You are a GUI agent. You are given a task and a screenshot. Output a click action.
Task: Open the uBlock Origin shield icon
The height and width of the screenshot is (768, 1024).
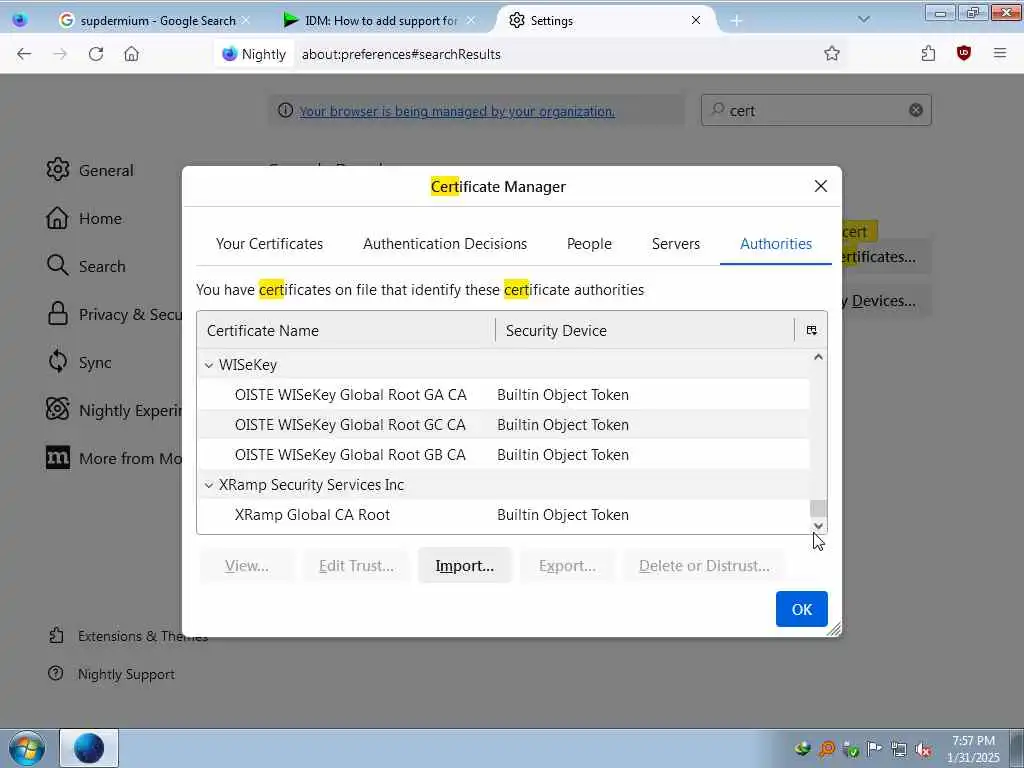tap(963, 54)
